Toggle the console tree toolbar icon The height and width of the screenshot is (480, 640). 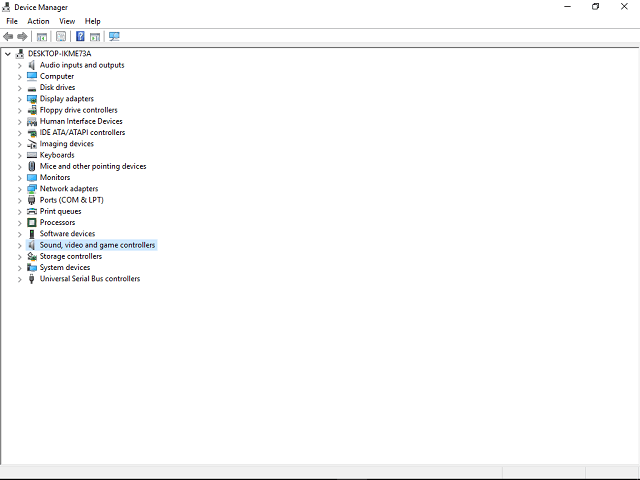click(42, 37)
